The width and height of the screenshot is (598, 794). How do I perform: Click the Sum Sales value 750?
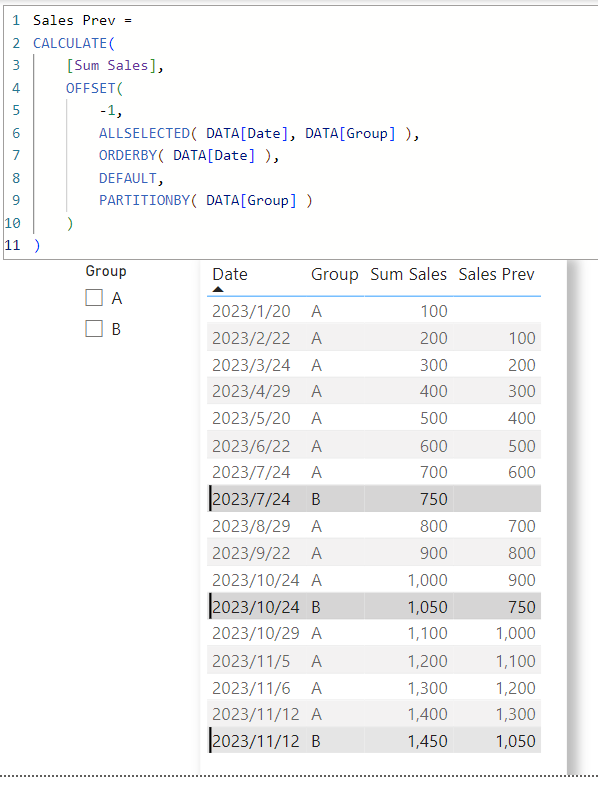point(433,499)
